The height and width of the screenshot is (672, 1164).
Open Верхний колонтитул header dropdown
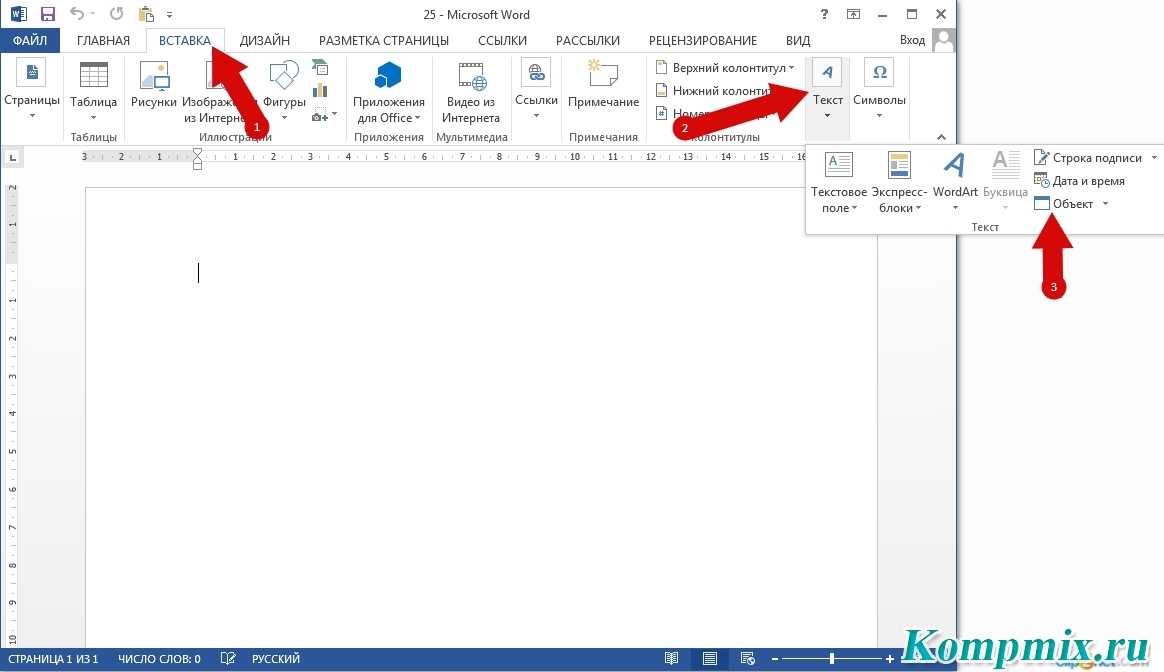[x=725, y=68]
